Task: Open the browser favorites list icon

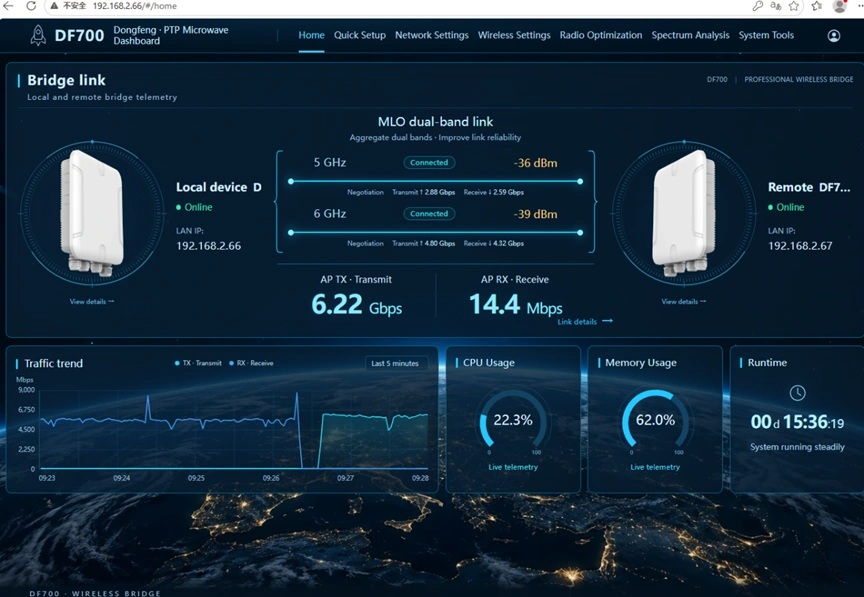Action: [x=817, y=6]
